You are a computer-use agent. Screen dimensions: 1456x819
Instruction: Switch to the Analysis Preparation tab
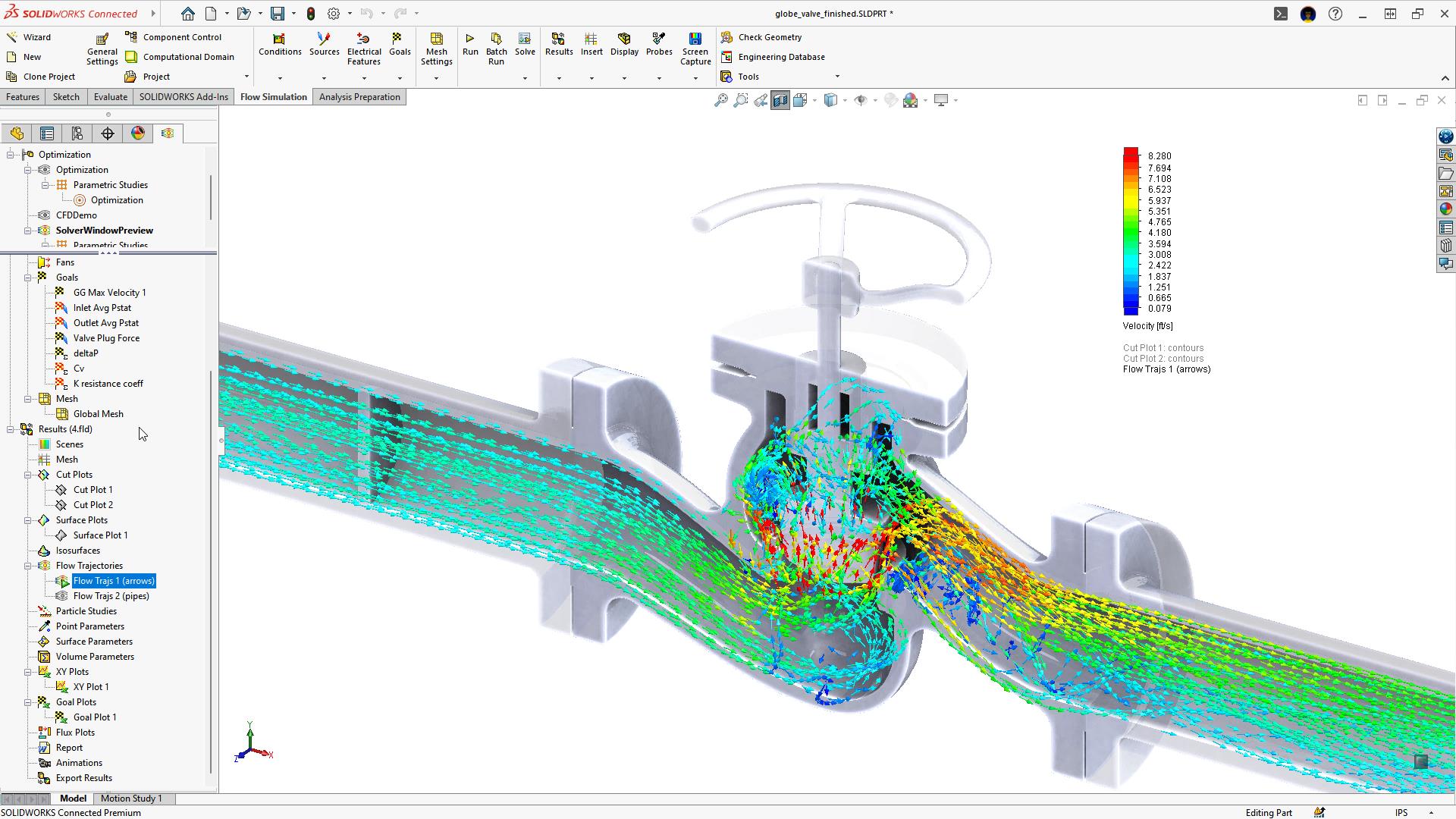coord(359,96)
